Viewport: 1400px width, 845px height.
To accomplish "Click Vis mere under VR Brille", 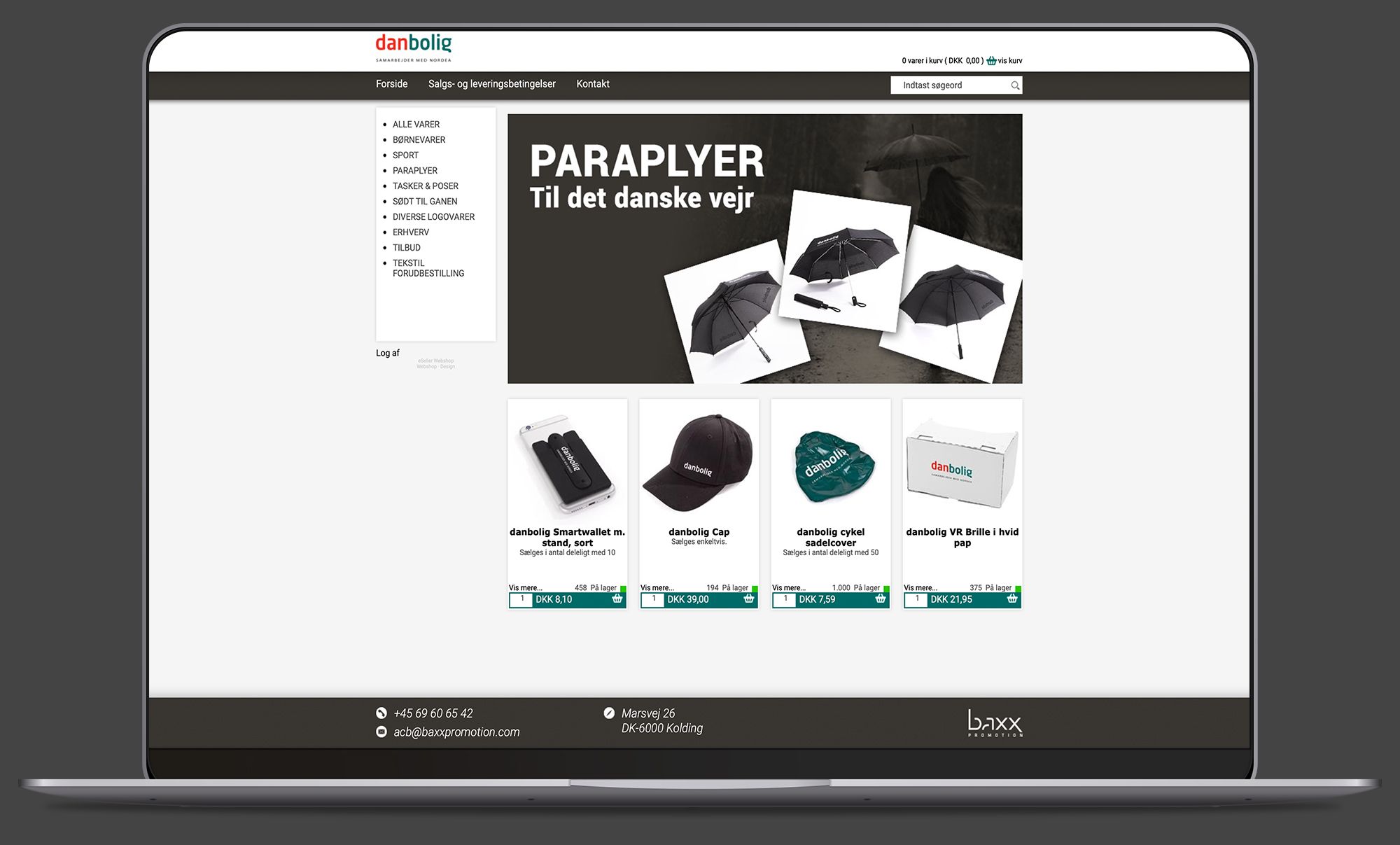I will [920, 588].
